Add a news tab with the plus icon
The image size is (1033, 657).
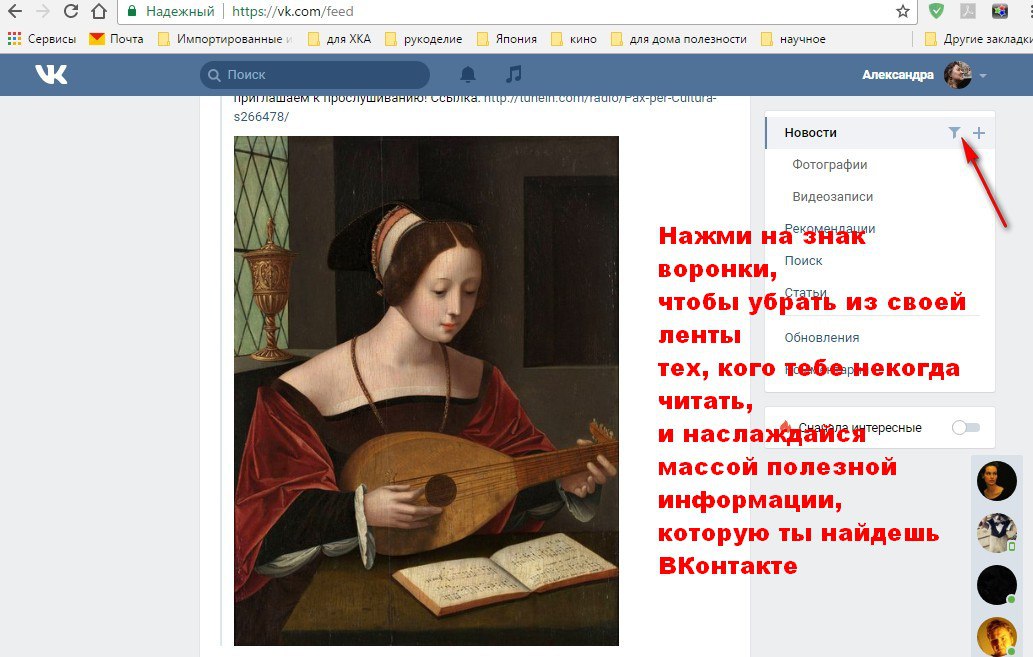(979, 133)
